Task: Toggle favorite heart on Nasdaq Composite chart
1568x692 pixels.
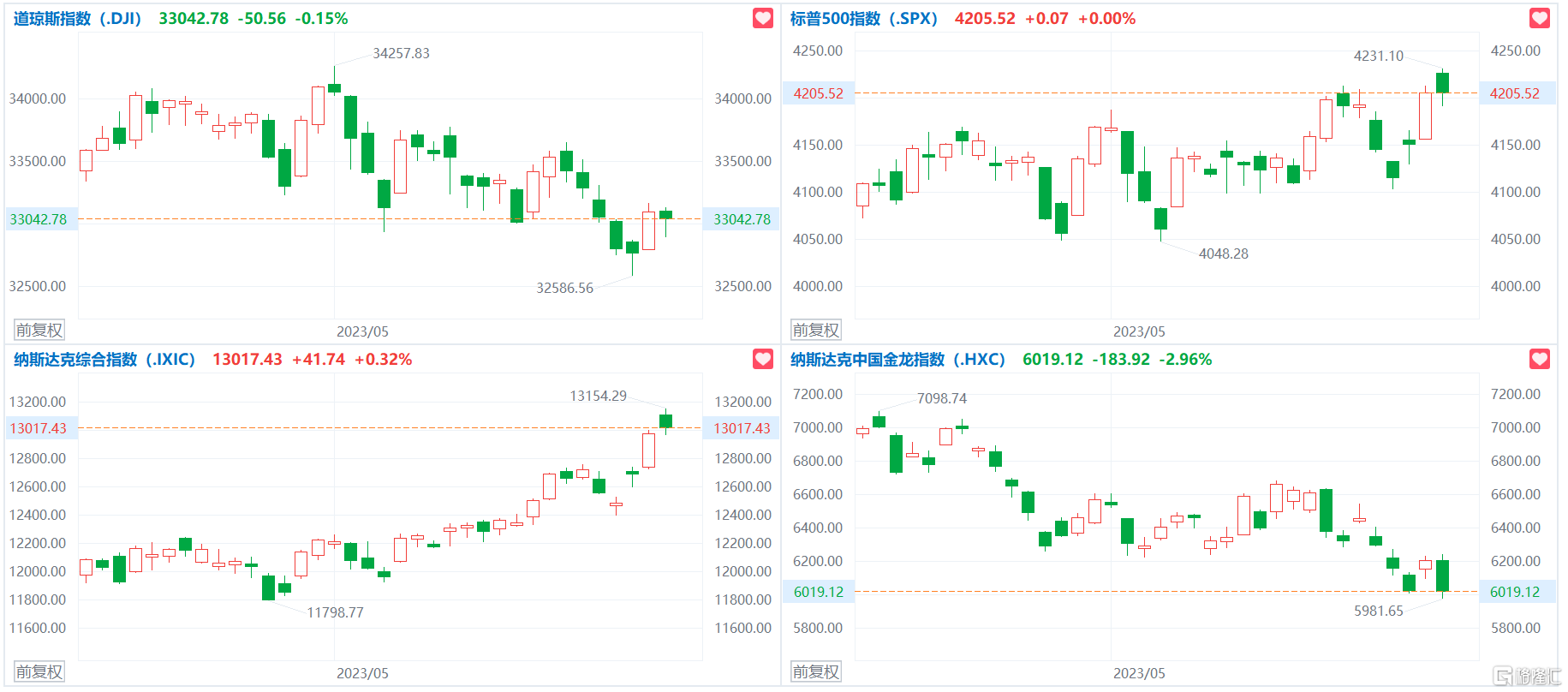Action: [x=763, y=359]
